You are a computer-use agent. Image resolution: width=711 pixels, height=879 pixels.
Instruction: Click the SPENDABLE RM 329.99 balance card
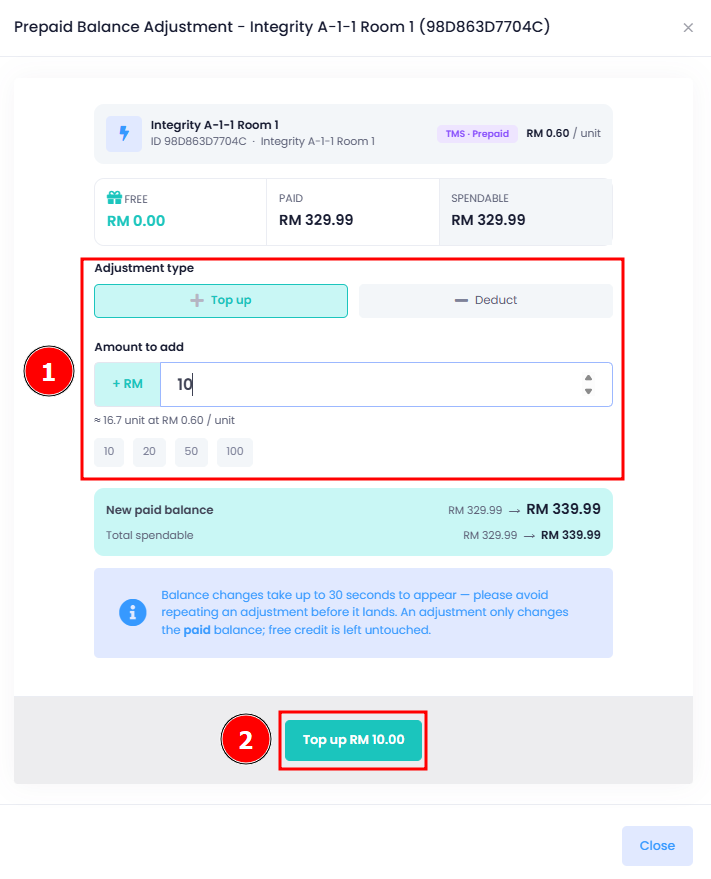526,212
